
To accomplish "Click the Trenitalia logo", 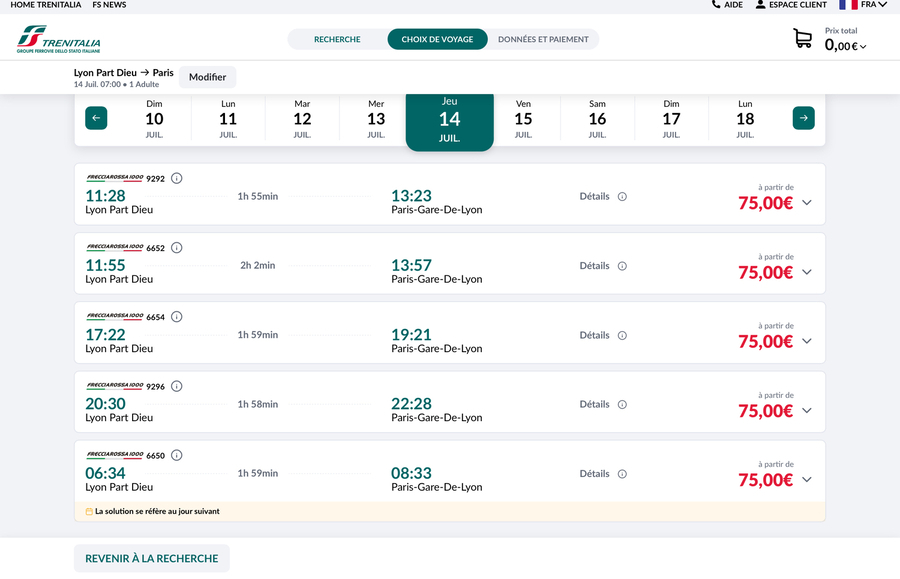I will pyautogui.click(x=59, y=39).
